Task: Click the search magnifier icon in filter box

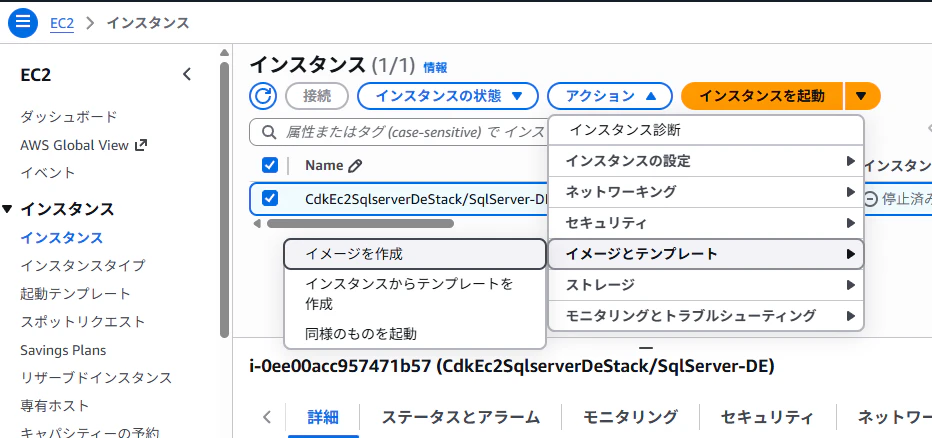Action: coord(269,131)
